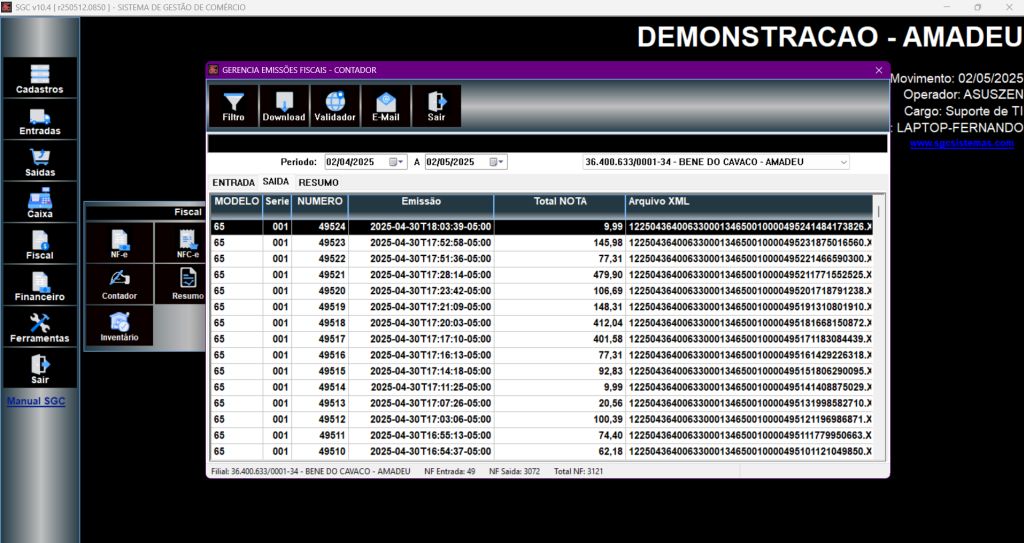The width and height of the screenshot is (1024, 543).
Task: Open Contador in the Fiscal panel
Action: [120, 284]
